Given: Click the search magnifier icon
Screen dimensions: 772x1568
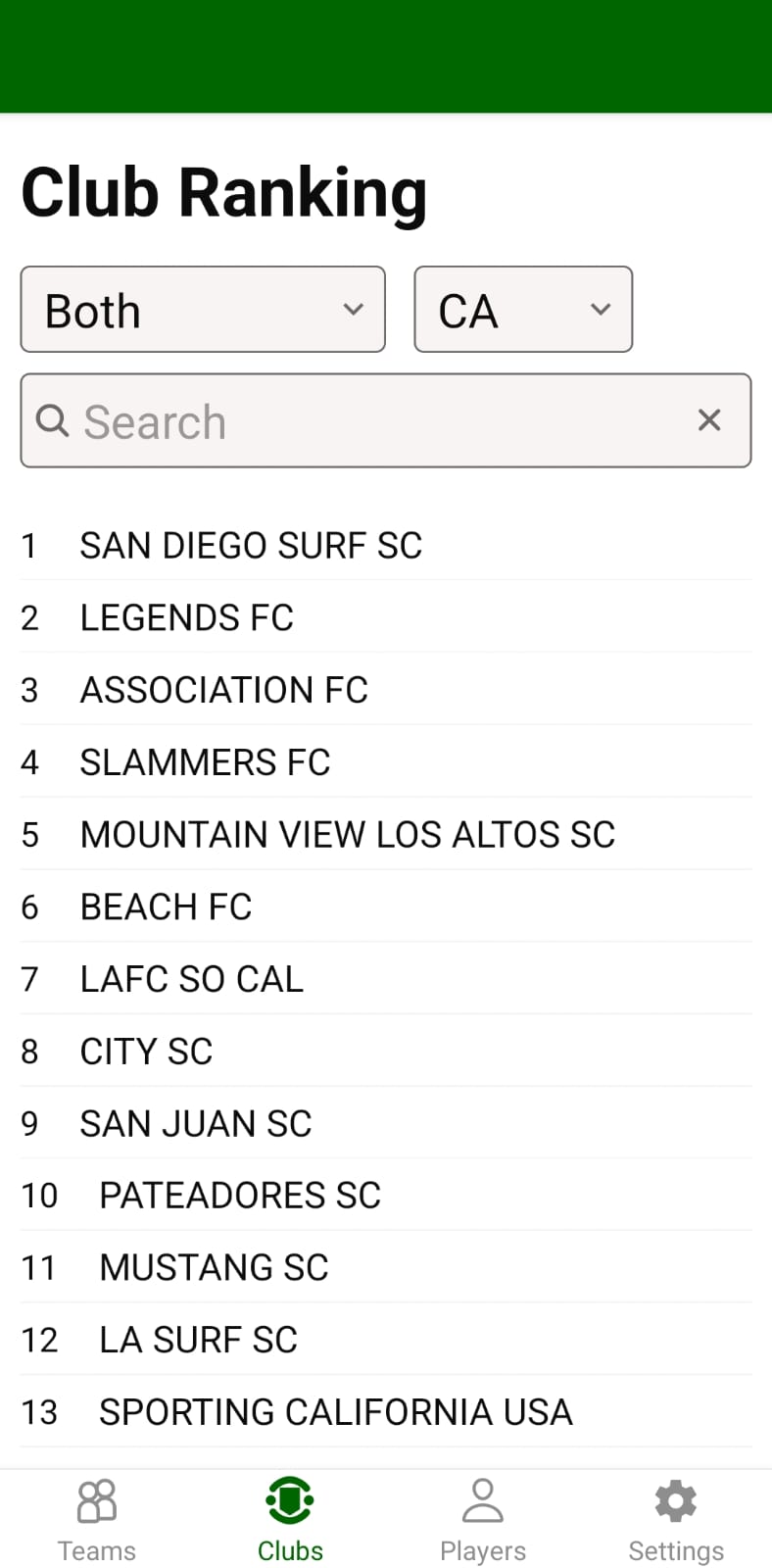Looking at the screenshot, I should (x=52, y=420).
